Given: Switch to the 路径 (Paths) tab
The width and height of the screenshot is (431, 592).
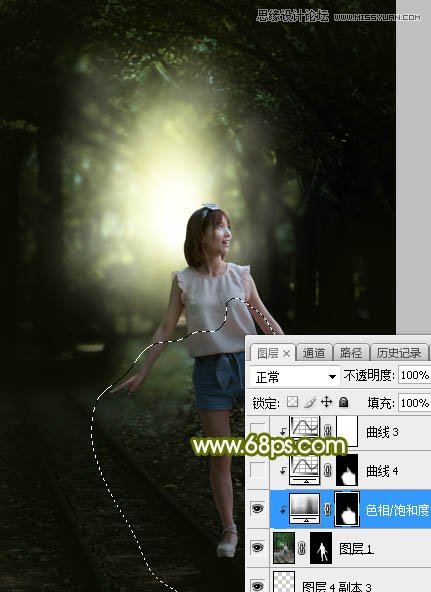Looking at the screenshot, I should tap(351, 353).
